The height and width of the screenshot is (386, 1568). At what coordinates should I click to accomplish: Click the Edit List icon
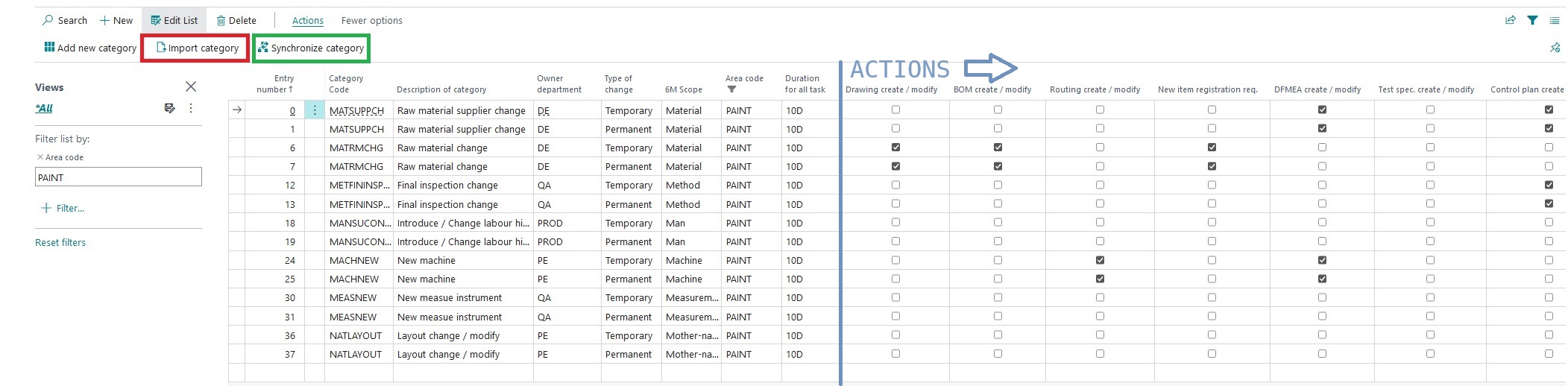[x=155, y=20]
